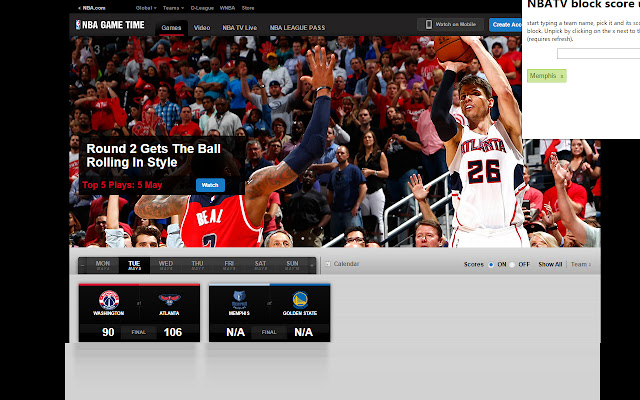
Task: Select the SUN day tab
Action: (292, 265)
